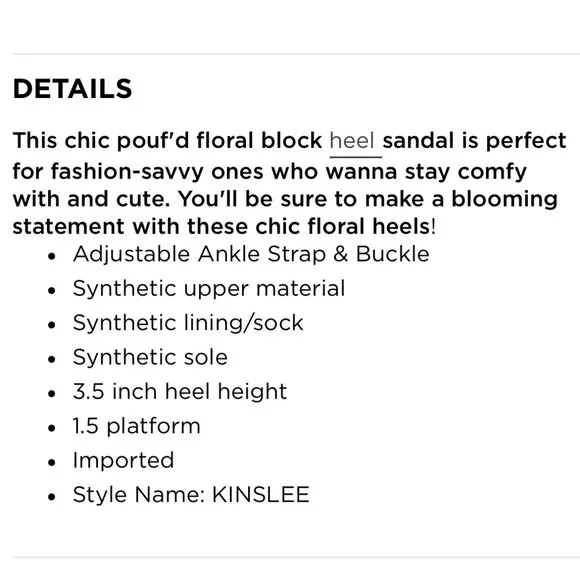Click the 'blooming' word in description
The width and height of the screenshot is (580, 580).
click(x=505, y=200)
